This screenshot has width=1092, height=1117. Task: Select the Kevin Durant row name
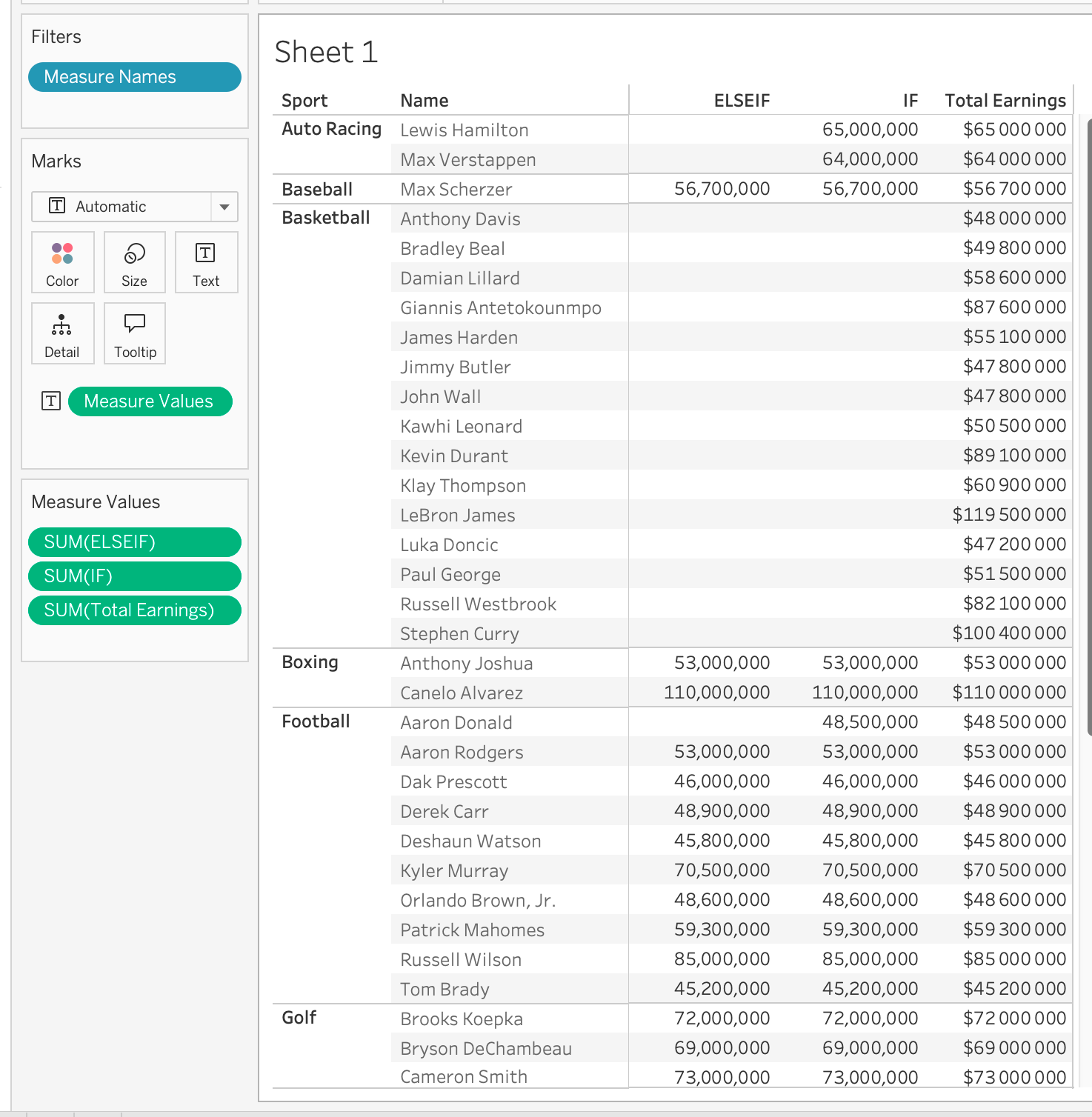point(454,456)
